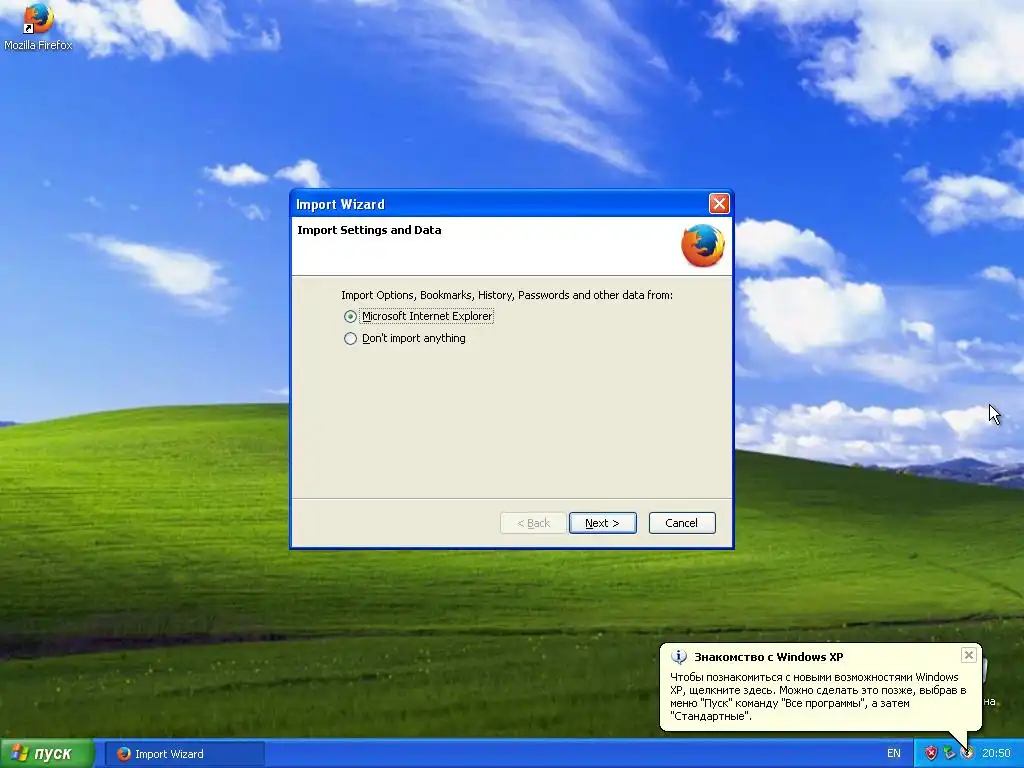Cancel the Import Wizard
The image size is (1024, 768).
682,523
